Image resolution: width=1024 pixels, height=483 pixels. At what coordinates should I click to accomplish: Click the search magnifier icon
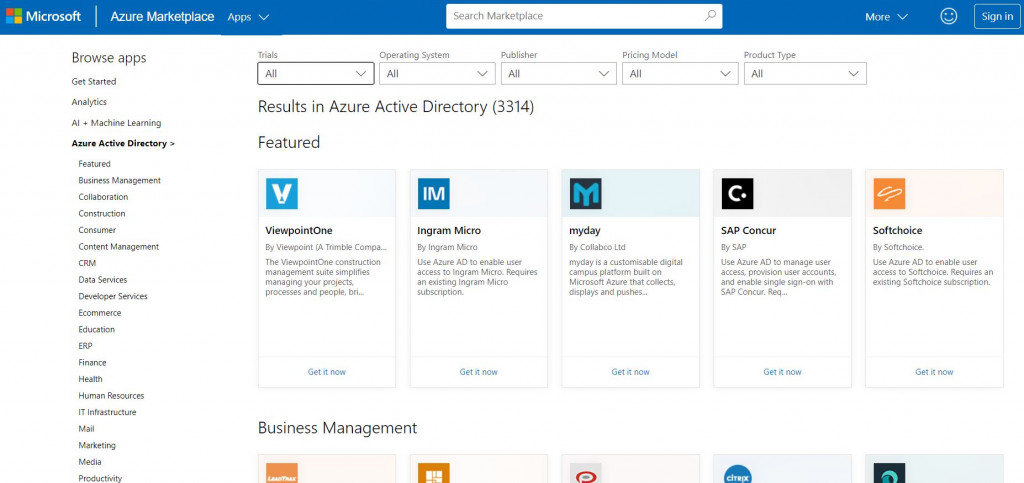point(710,16)
